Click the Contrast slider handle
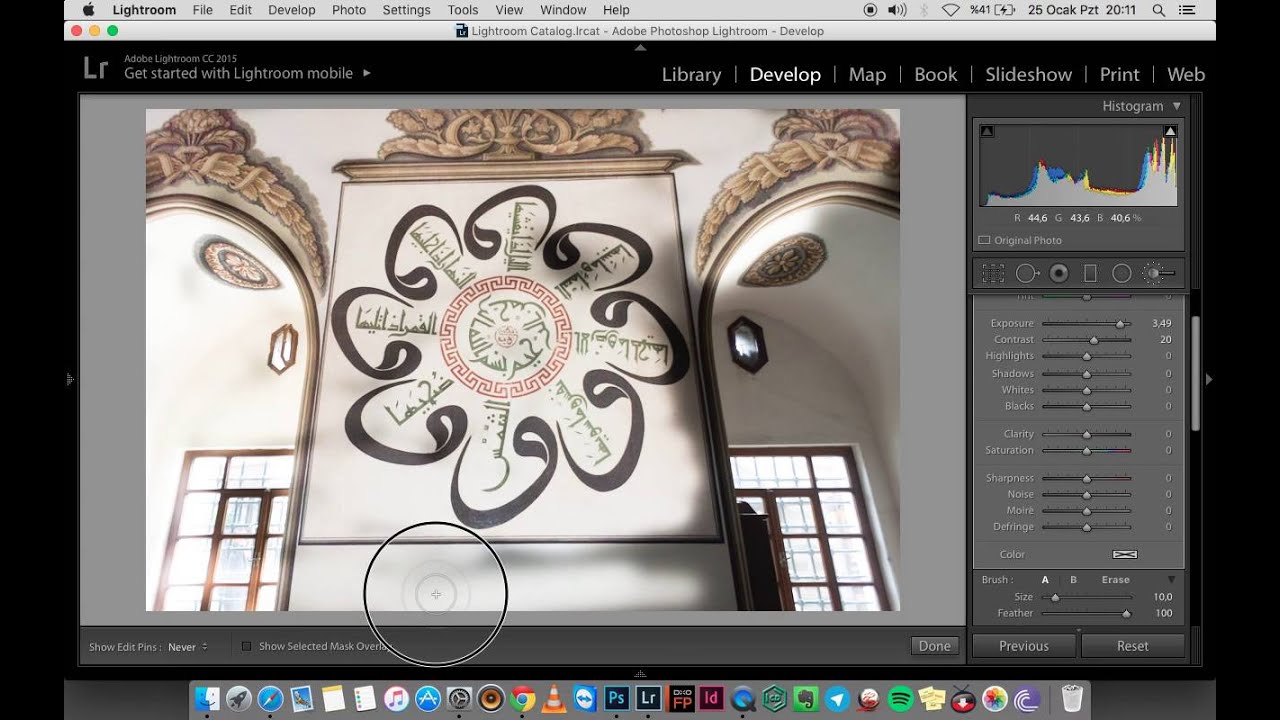The width and height of the screenshot is (1280, 720). point(1094,340)
